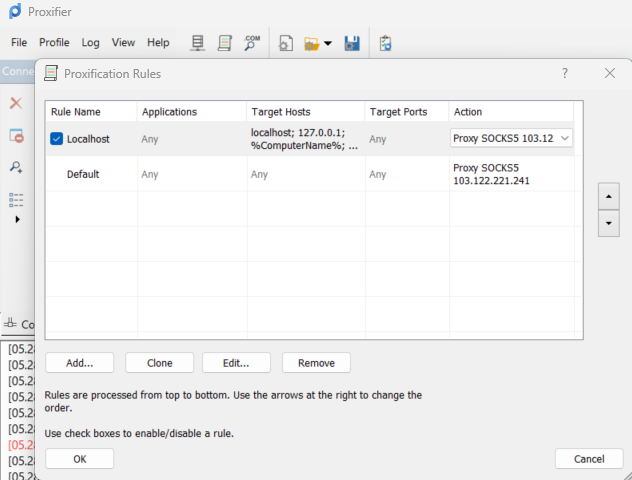The image size is (632, 480).
Task: Open the Profile menu
Action: click(54, 43)
